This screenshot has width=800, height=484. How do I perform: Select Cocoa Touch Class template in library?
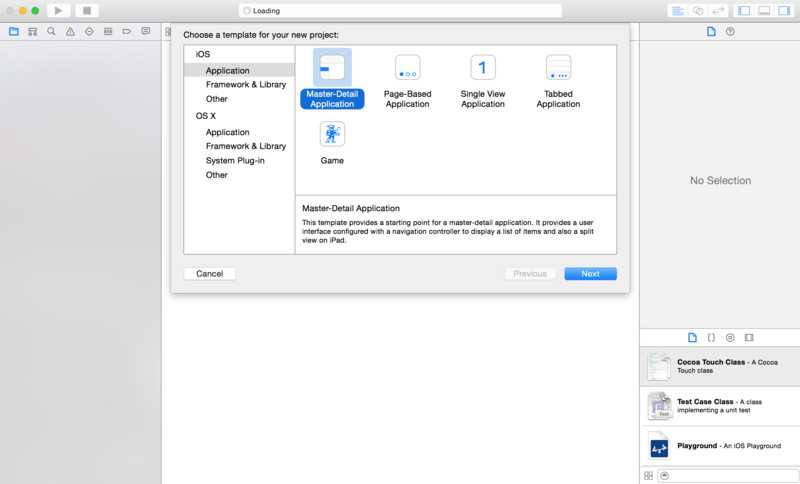click(x=720, y=366)
